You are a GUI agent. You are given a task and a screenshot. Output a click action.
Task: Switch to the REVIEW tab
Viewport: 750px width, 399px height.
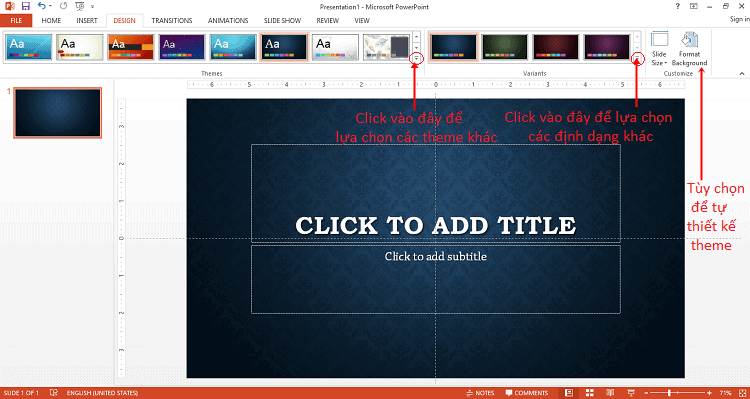pos(328,21)
